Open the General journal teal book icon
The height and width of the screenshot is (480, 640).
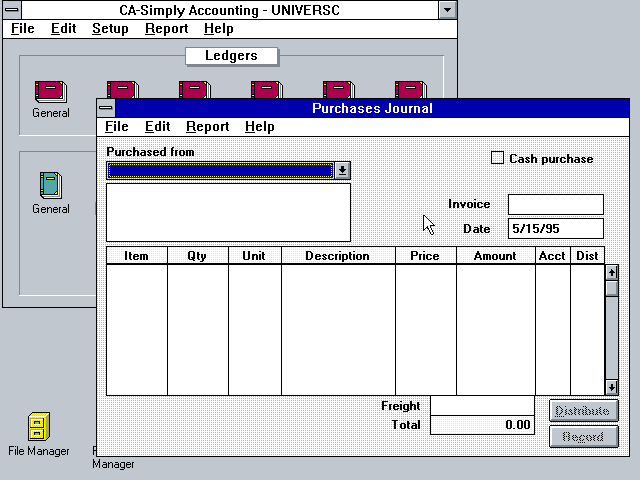[51, 185]
